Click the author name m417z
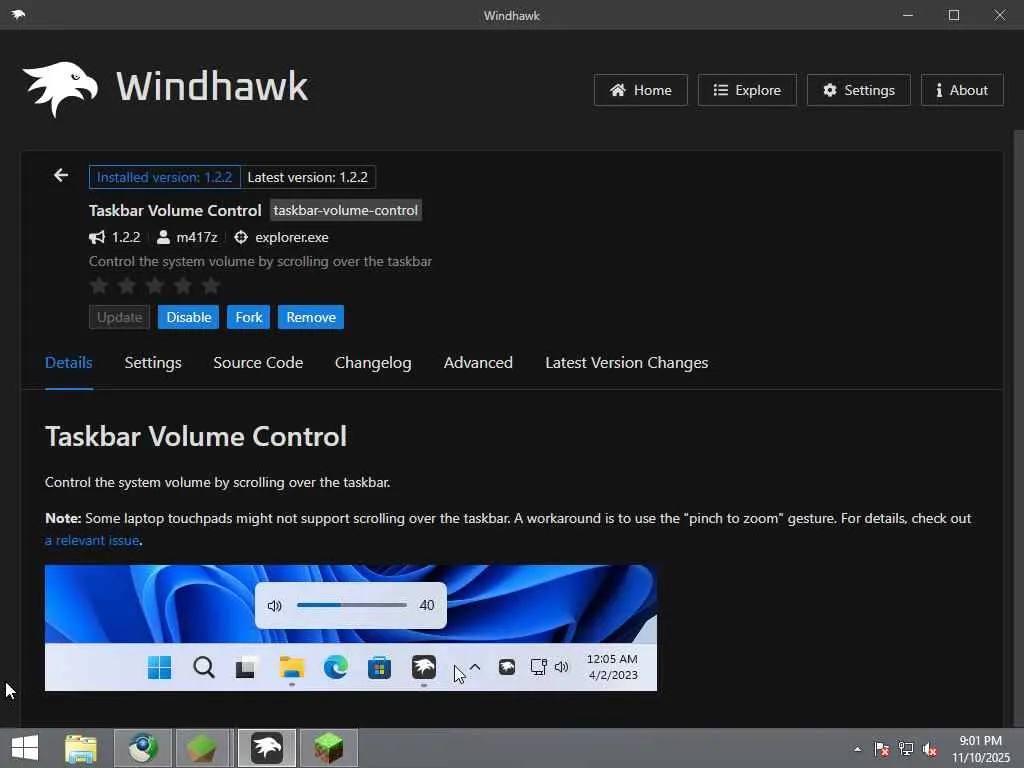 197,237
